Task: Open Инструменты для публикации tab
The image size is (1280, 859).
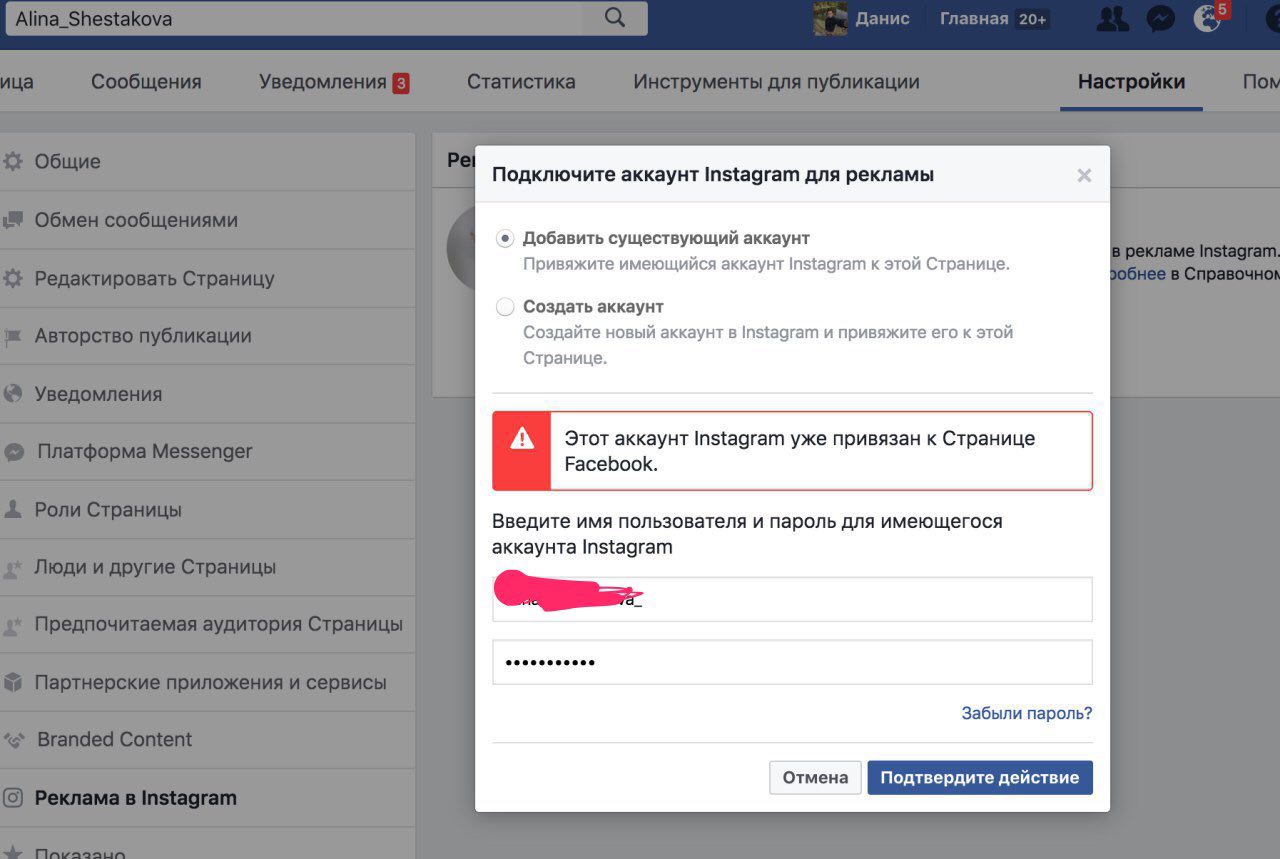Action: pos(776,82)
